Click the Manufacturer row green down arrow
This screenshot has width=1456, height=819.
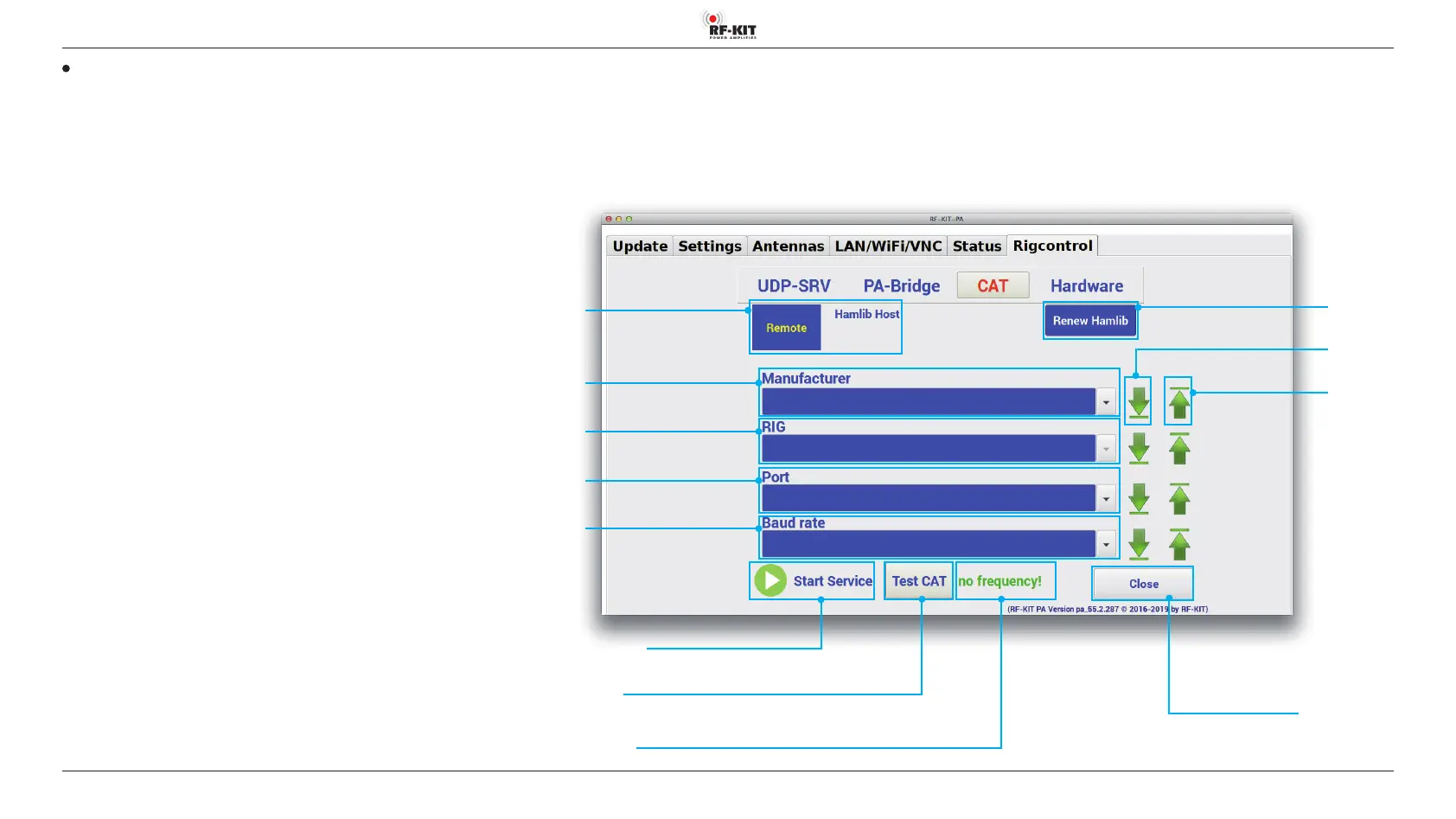1139,402
